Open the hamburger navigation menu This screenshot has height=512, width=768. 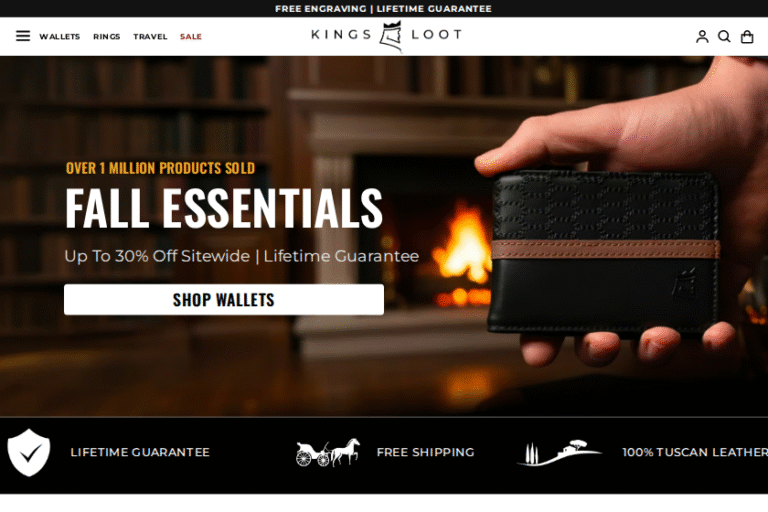(x=23, y=36)
